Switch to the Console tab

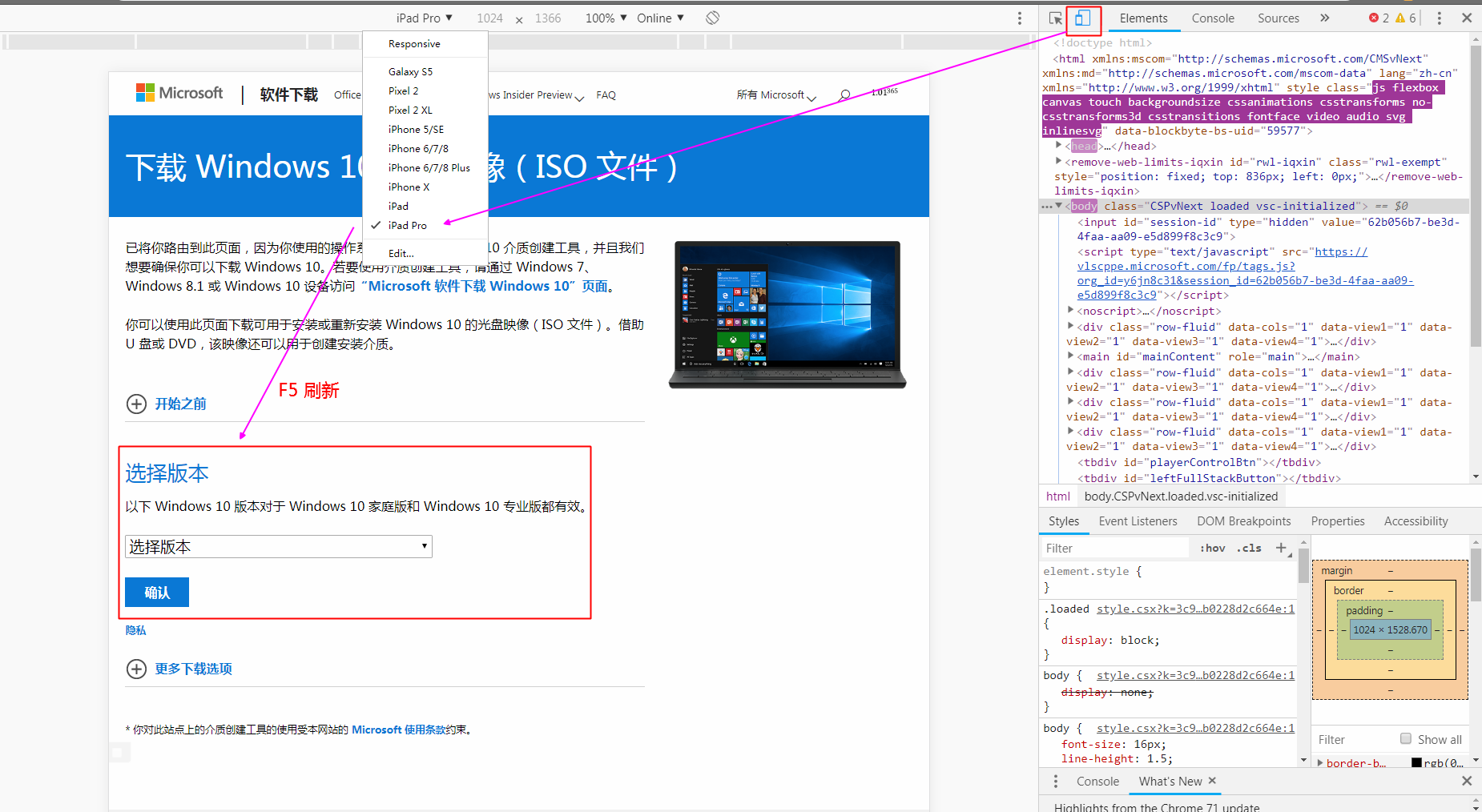[x=1212, y=18]
